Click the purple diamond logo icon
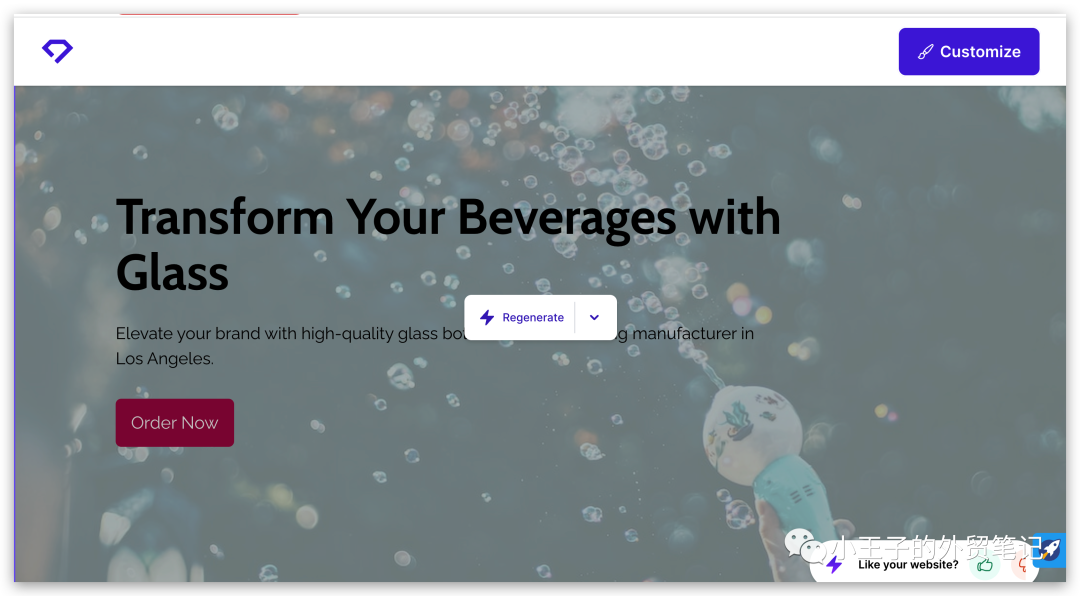Viewport: 1080px width, 596px height. [57, 51]
